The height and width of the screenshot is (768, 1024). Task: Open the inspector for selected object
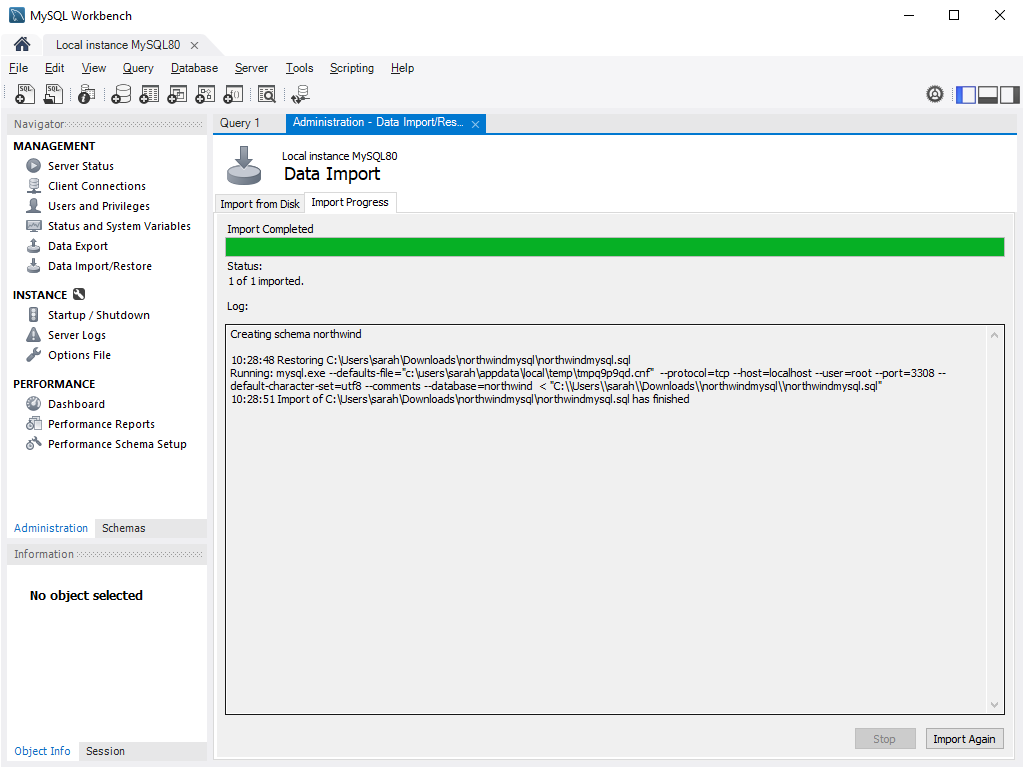point(86,95)
